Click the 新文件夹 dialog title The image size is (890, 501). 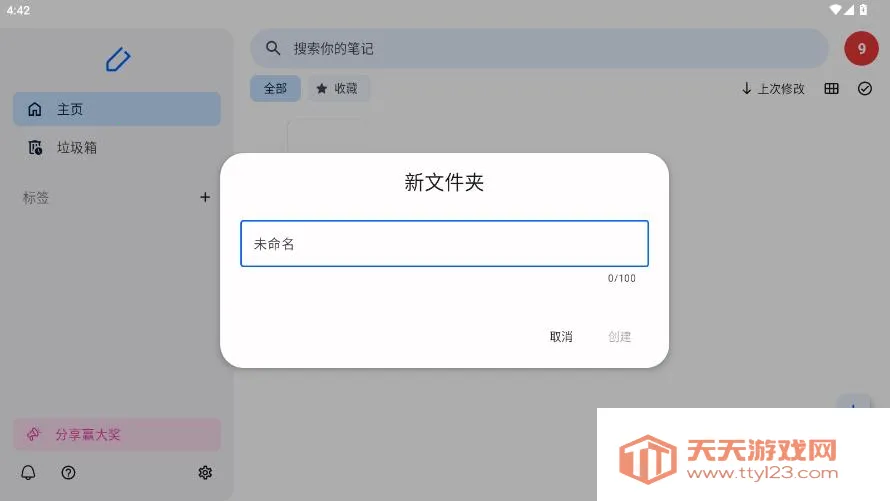pos(444,182)
